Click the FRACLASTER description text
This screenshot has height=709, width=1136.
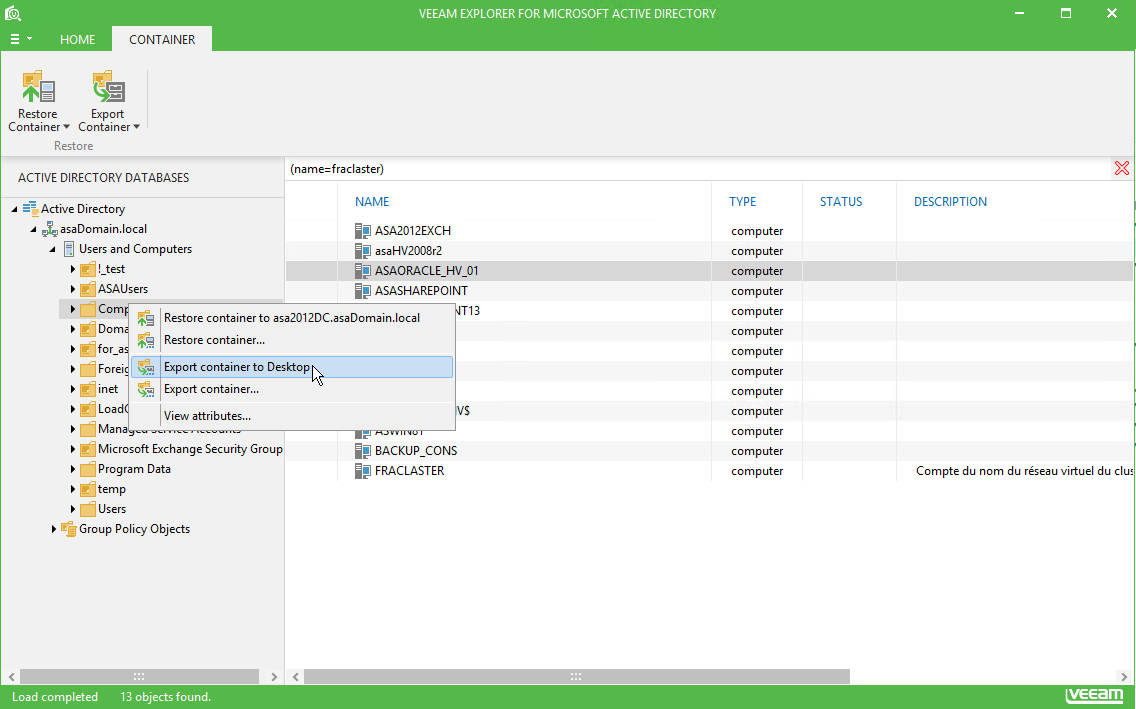coord(1024,471)
